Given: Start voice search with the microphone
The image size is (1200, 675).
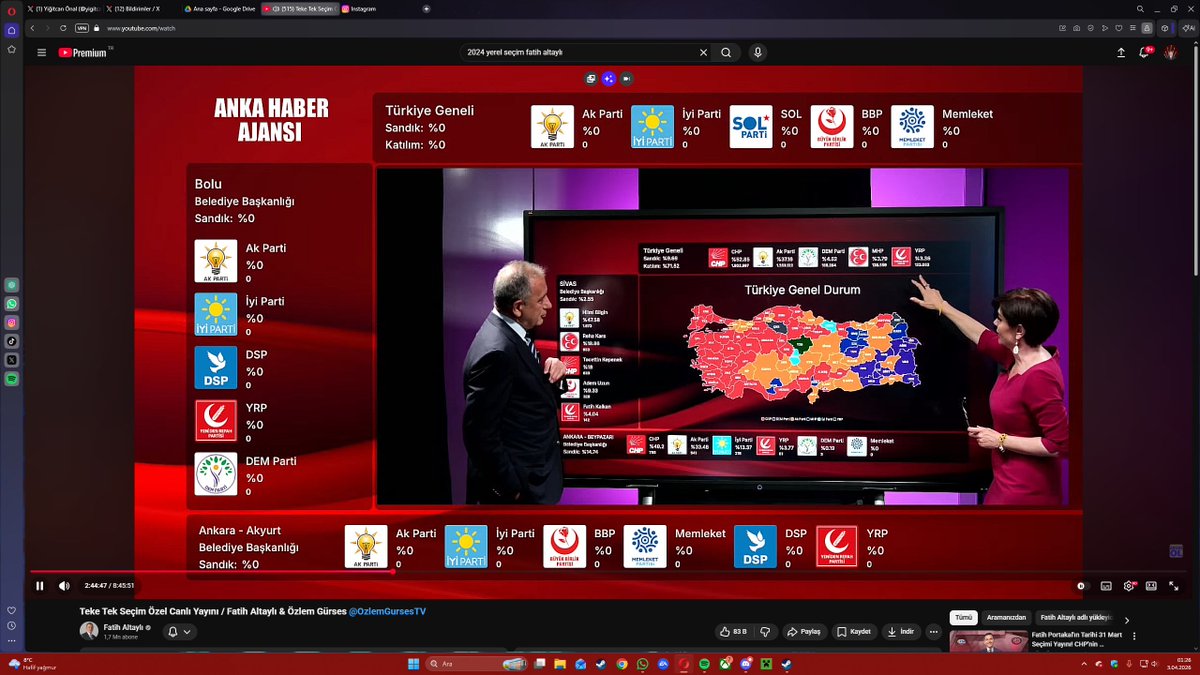Looking at the screenshot, I should pos(758,53).
